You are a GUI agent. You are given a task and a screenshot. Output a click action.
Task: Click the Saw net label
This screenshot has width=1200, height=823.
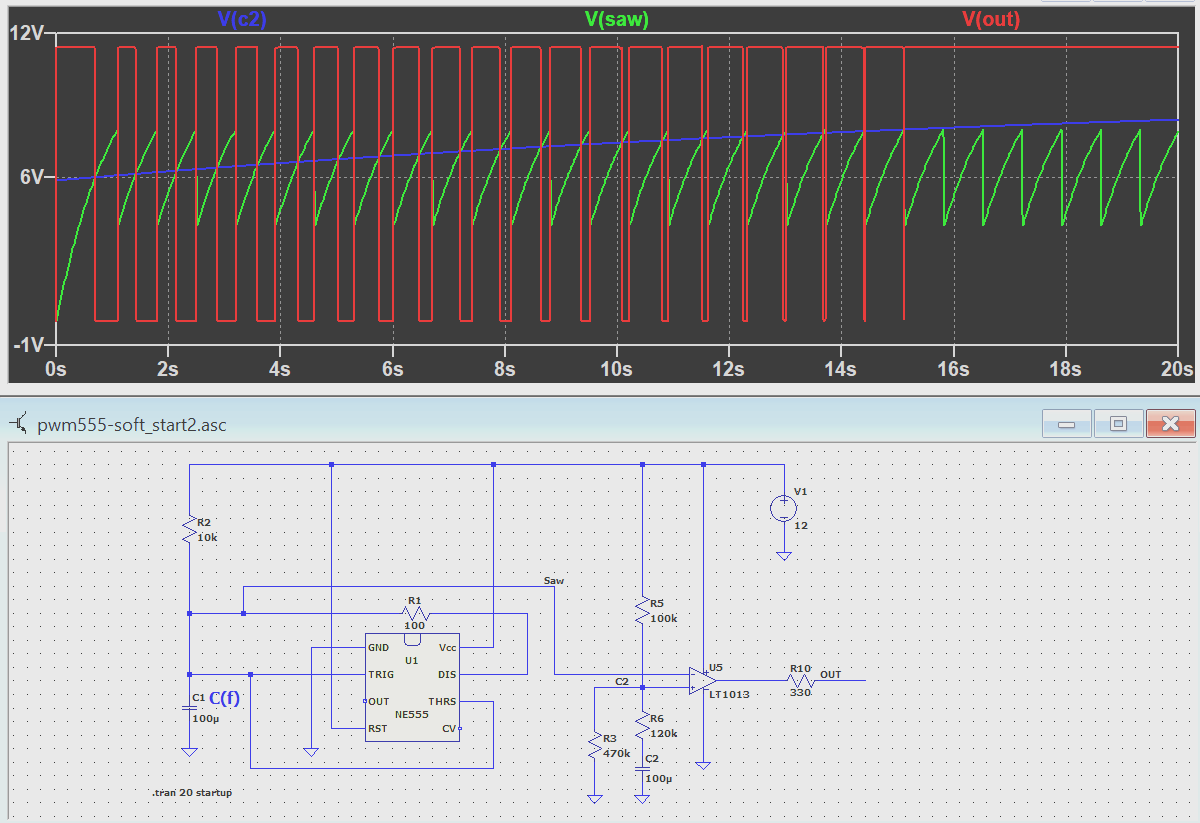[x=553, y=580]
